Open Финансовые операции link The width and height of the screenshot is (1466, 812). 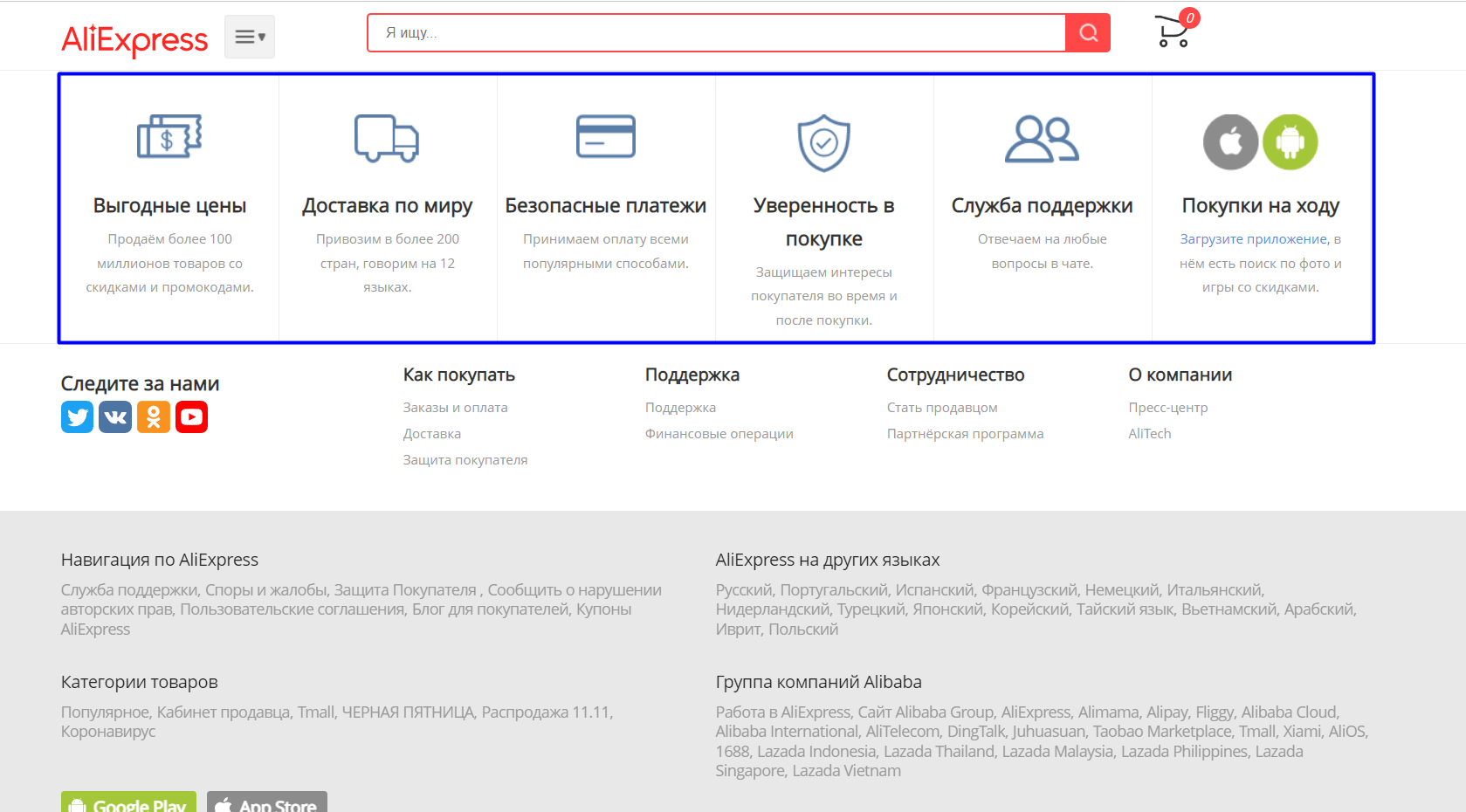(x=719, y=434)
